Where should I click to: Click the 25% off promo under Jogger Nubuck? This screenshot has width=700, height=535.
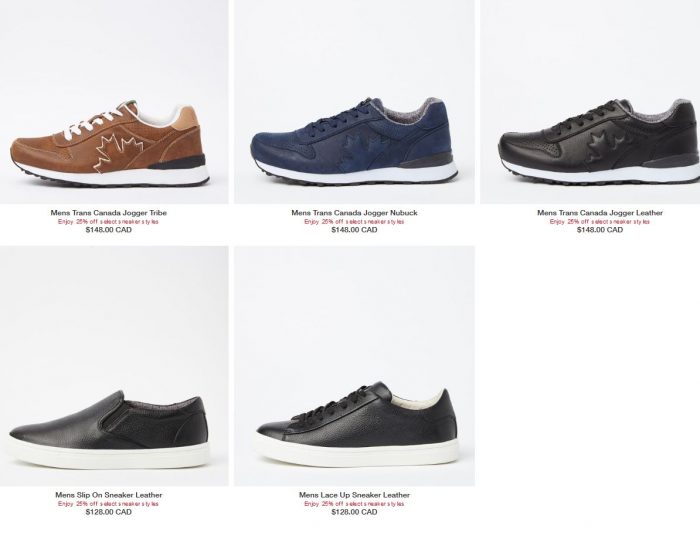click(354, 222)
